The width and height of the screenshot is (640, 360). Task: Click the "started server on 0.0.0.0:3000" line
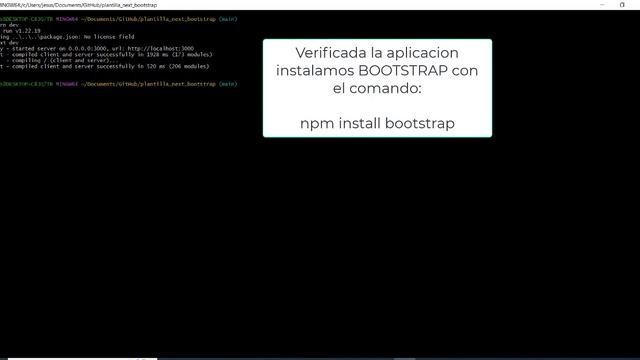pos(97,49)
